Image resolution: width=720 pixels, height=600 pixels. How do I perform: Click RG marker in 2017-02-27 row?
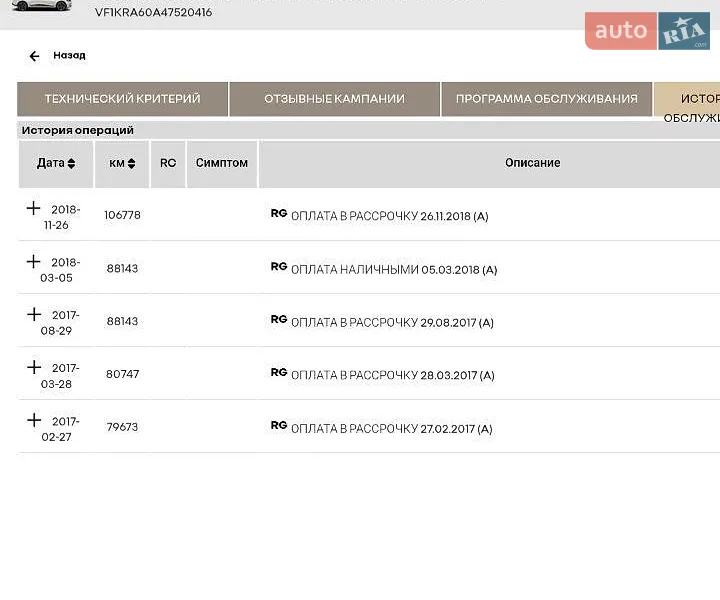tap(279, 426)
